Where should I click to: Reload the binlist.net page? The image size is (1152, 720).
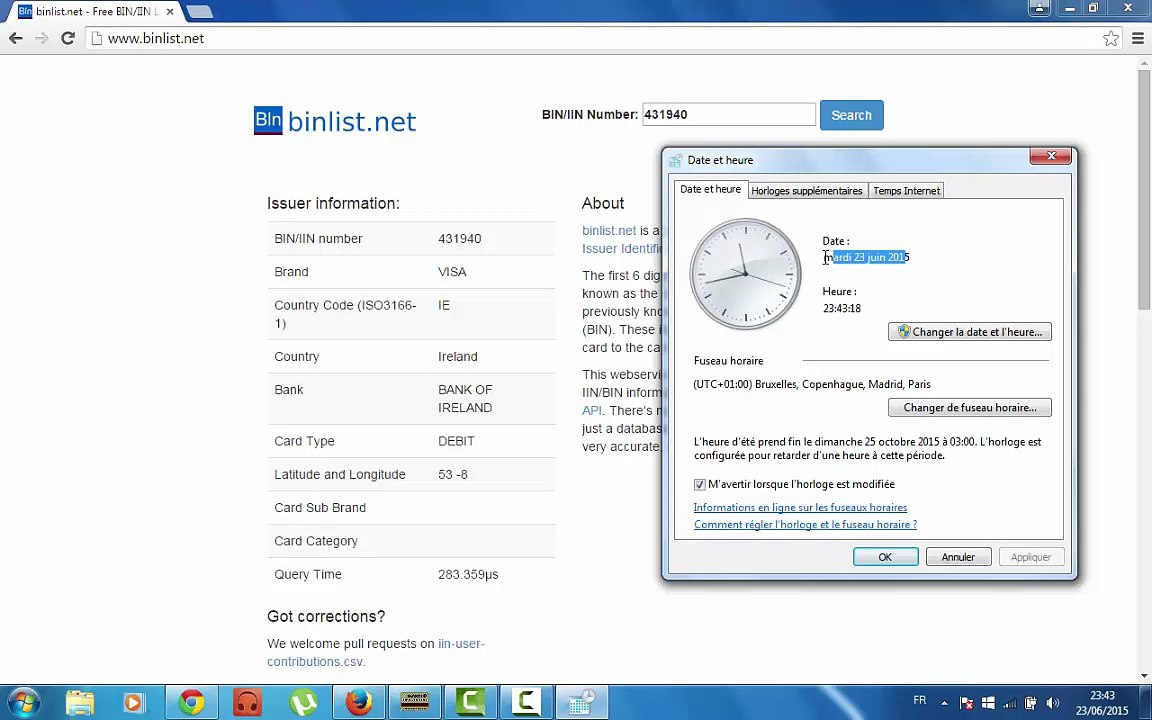pyautogui.click(x=68, y=38)
